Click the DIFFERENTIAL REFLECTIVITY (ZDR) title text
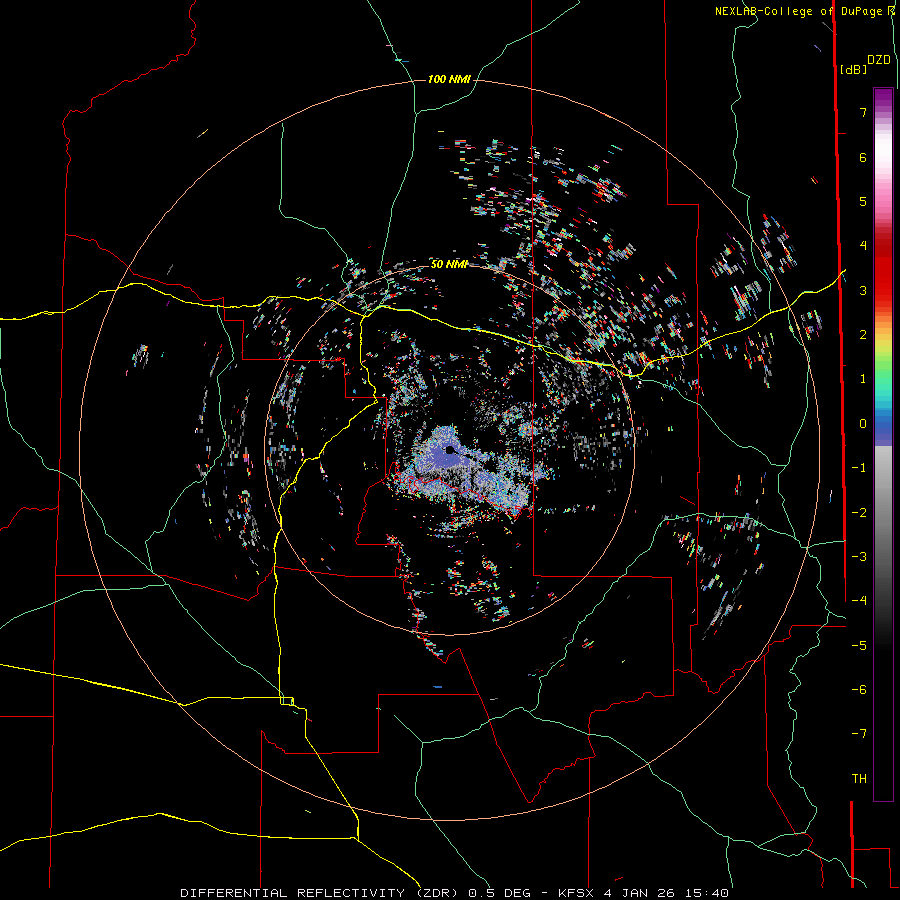 319,893
